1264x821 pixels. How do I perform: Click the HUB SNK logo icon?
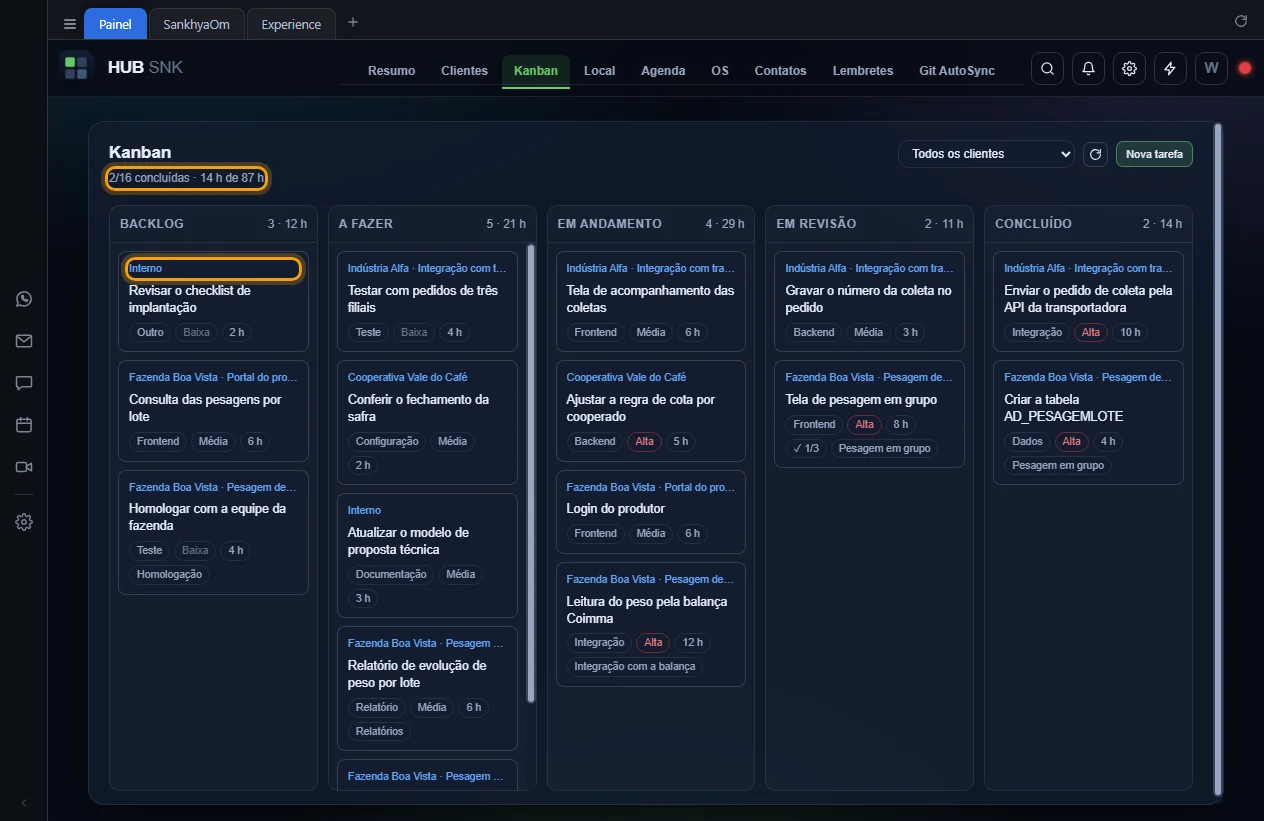point(76,68)
